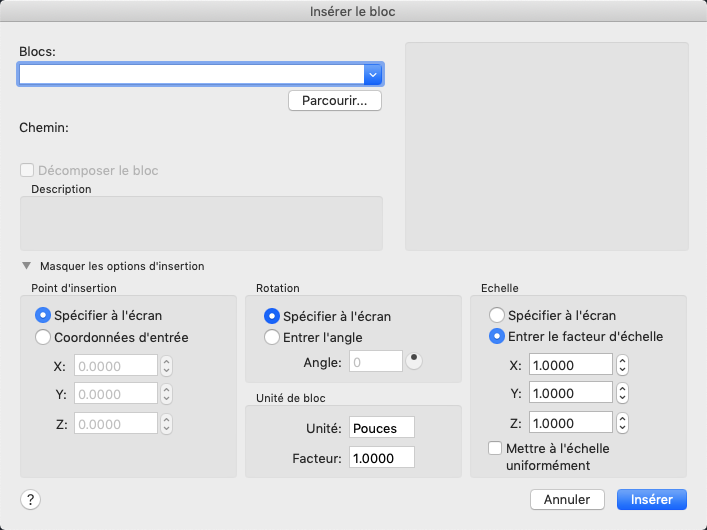
Task: Select Coordonnées d'entrée radio button
Action: (x=43, y=337)
